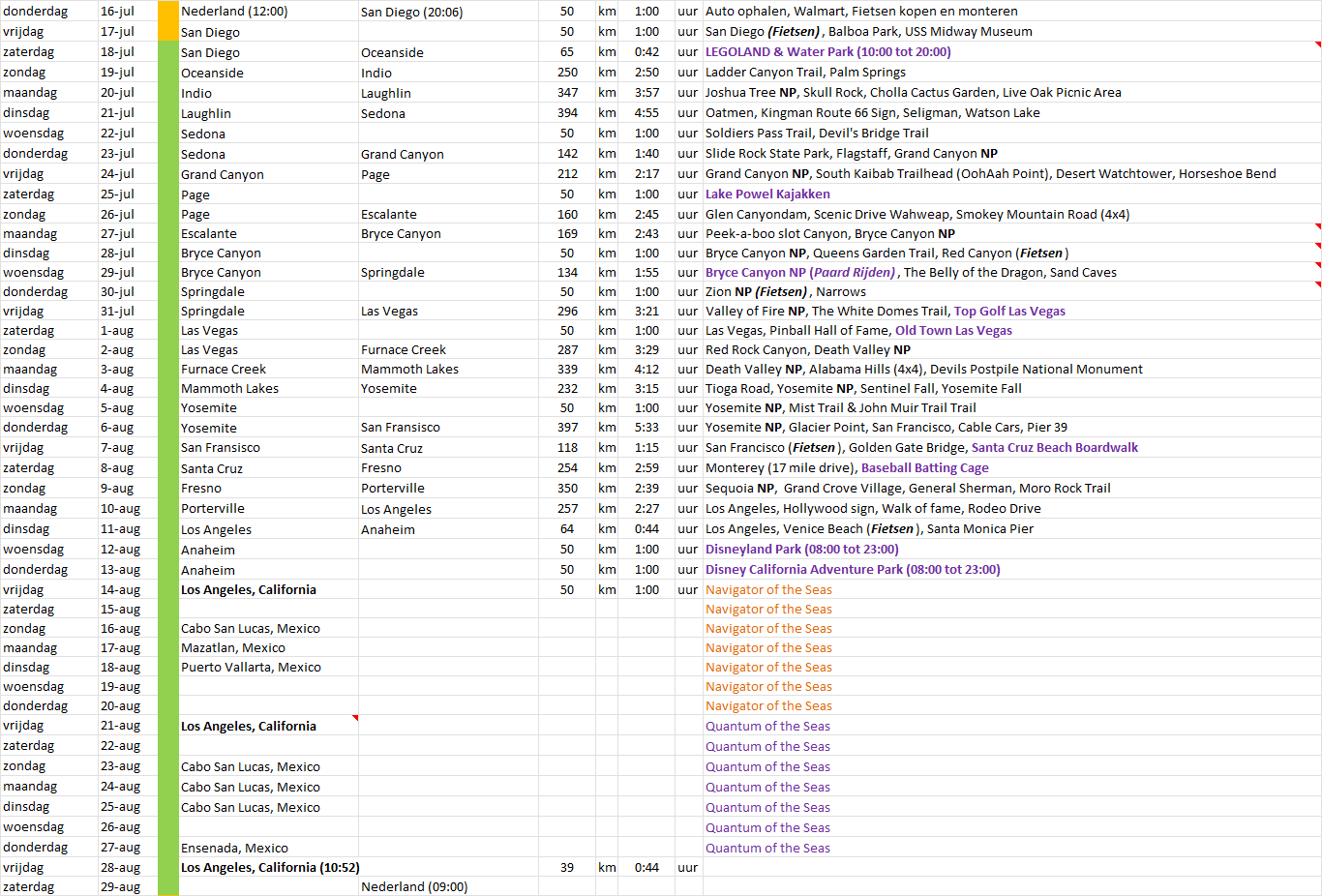Image resolution: width=1322 pixels, height=896 pixels.
Task: Select the Mazatlan, Mexico cell
Action: [233, 648]
